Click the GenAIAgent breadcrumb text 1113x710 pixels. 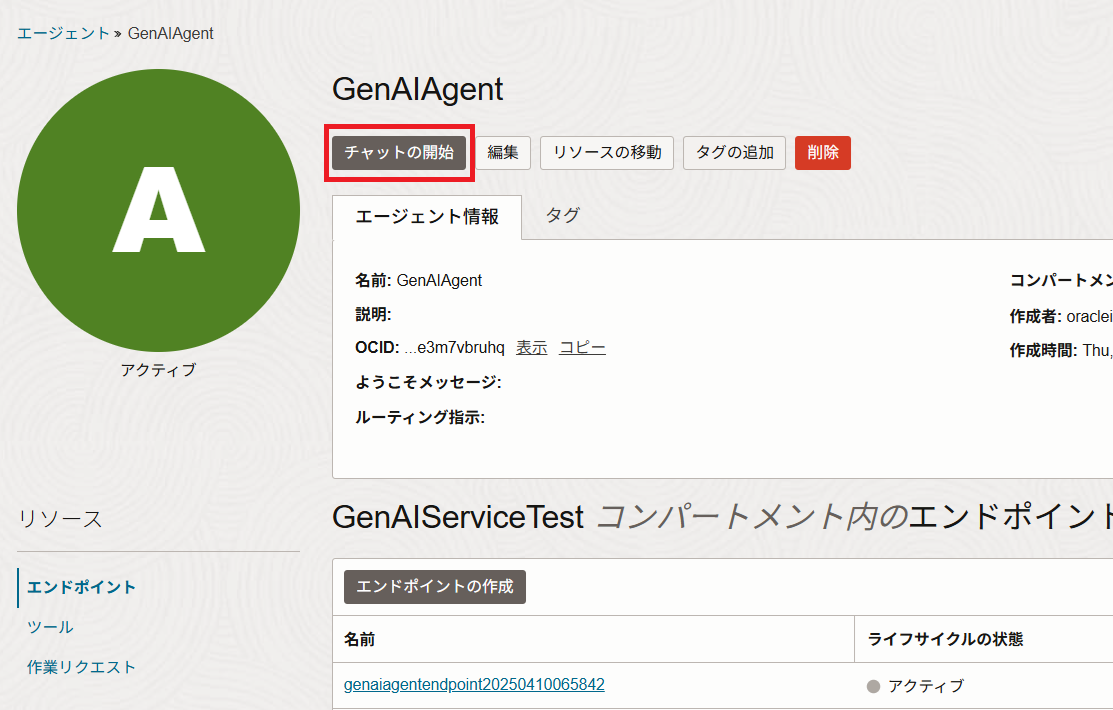170,33
